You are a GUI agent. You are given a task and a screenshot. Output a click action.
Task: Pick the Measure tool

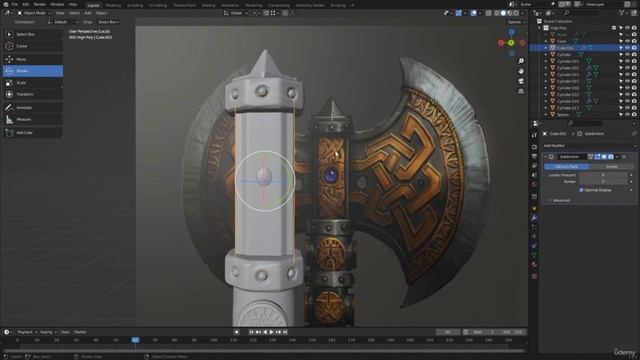coord(33,120)
